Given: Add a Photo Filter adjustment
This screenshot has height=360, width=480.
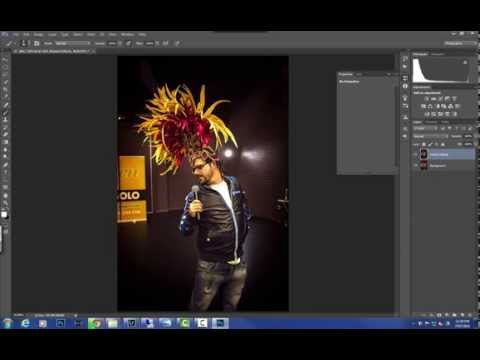Looking at the screenshot, I should 444,106.
